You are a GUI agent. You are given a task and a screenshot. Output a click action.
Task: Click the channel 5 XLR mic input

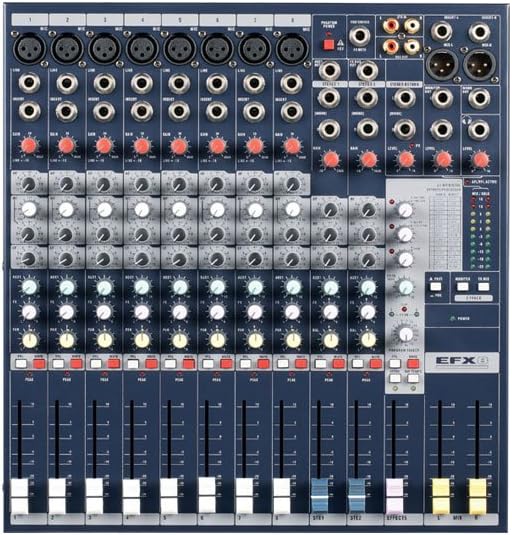pos(179,48)
